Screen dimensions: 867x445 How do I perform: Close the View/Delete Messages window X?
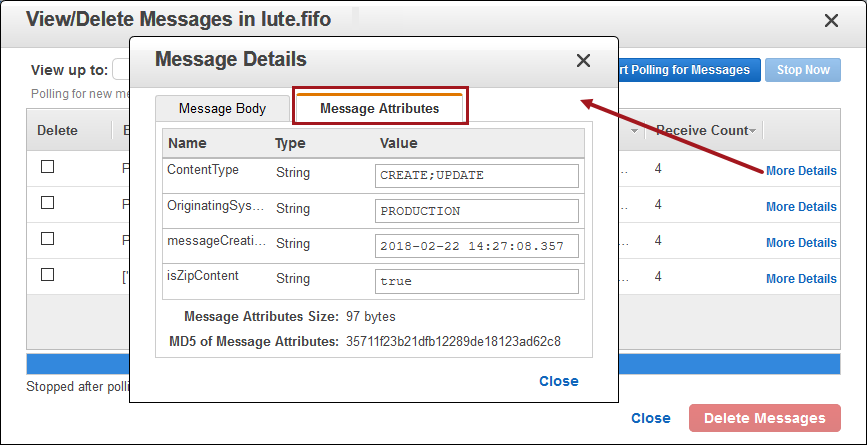tap(831, 20)
